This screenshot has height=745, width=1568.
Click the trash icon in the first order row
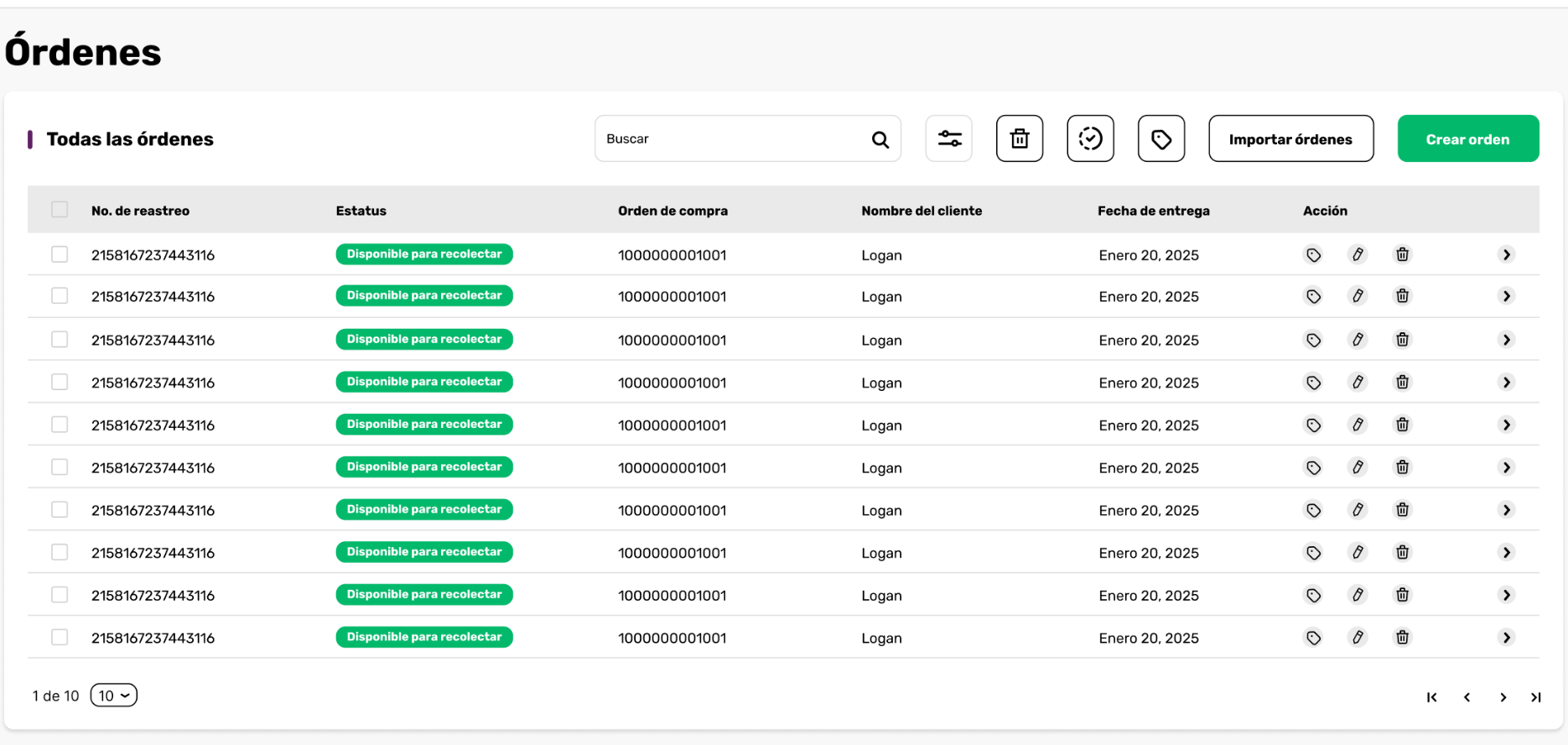(1402, 254)
